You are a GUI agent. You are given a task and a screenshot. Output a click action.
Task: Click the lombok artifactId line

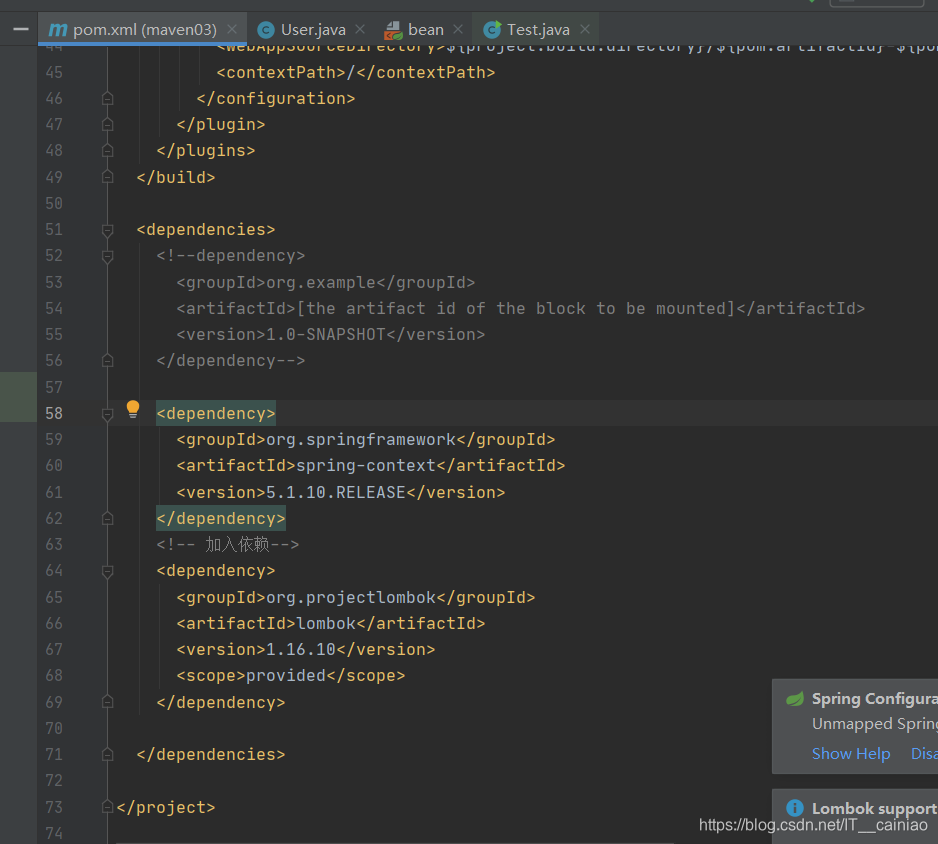pos(330,623)
